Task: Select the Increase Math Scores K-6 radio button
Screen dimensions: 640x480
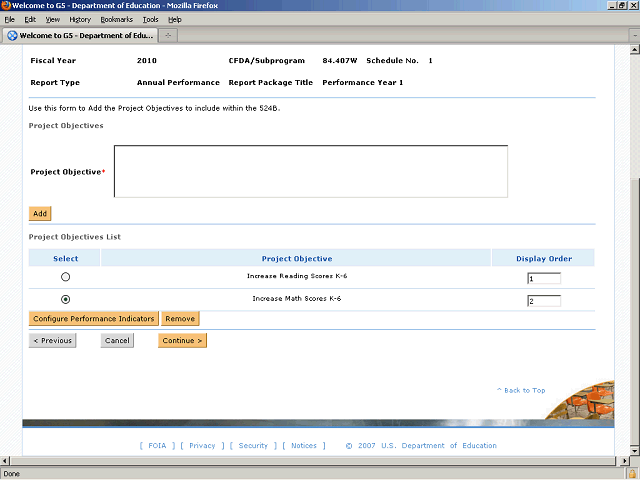Action: click(65, 299)
